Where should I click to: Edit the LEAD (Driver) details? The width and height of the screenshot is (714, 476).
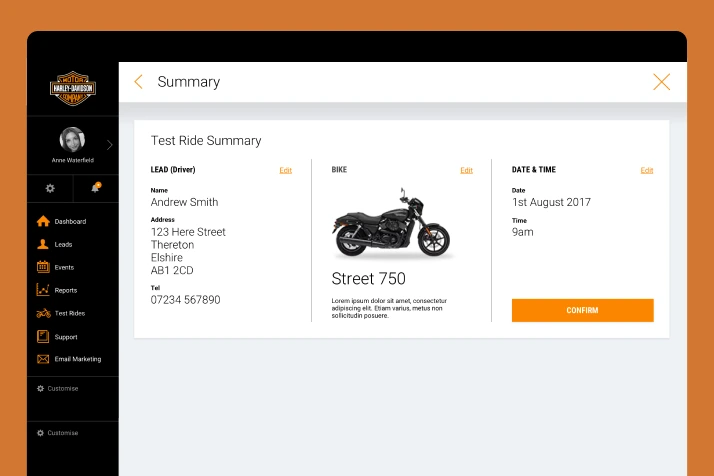click(x=286, y=170)
